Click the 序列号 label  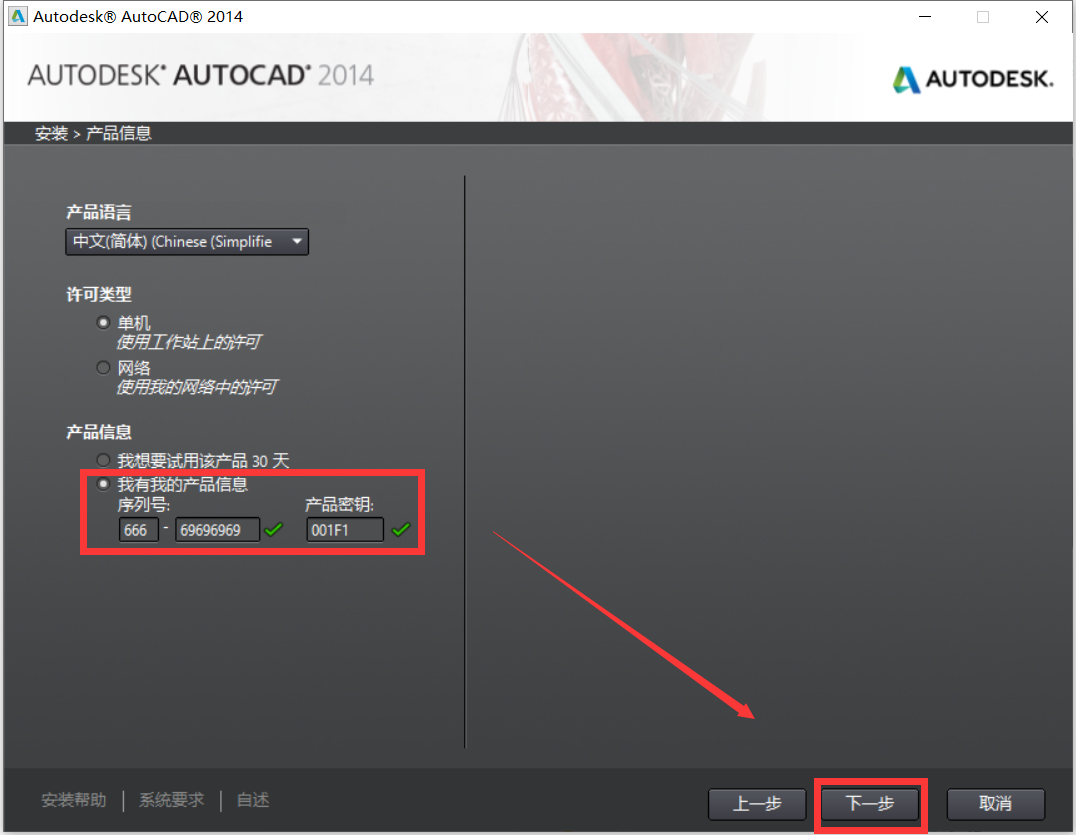click(x=143, y=505)
